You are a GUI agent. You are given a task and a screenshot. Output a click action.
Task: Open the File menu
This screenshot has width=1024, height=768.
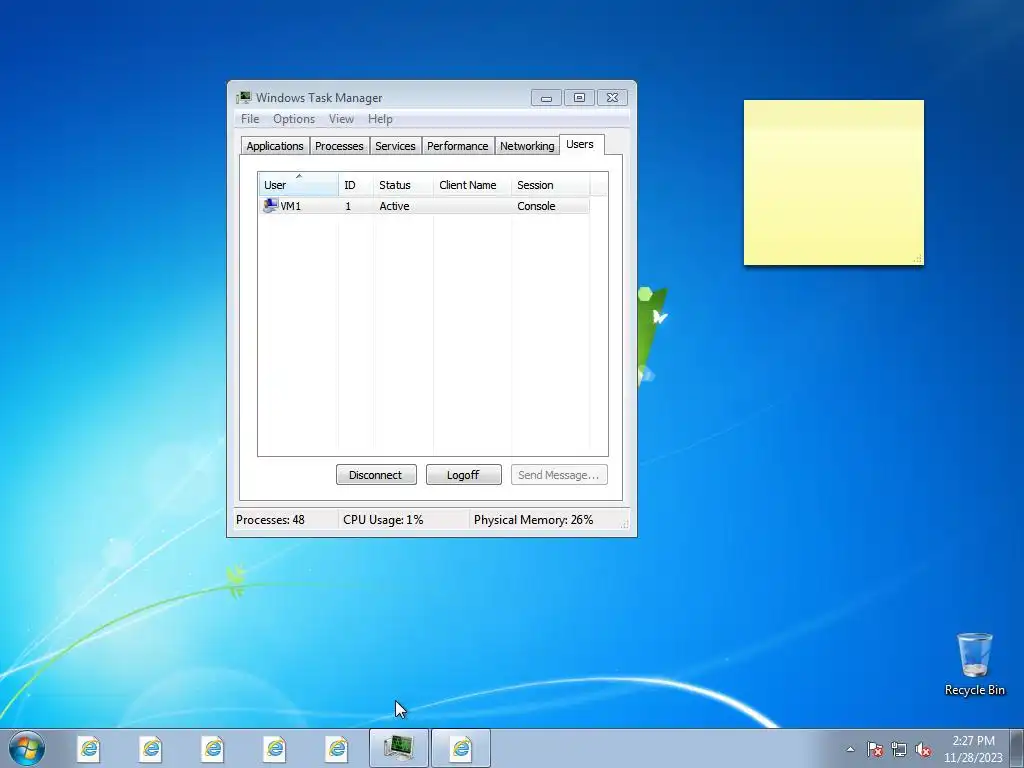tap(250, 119)
